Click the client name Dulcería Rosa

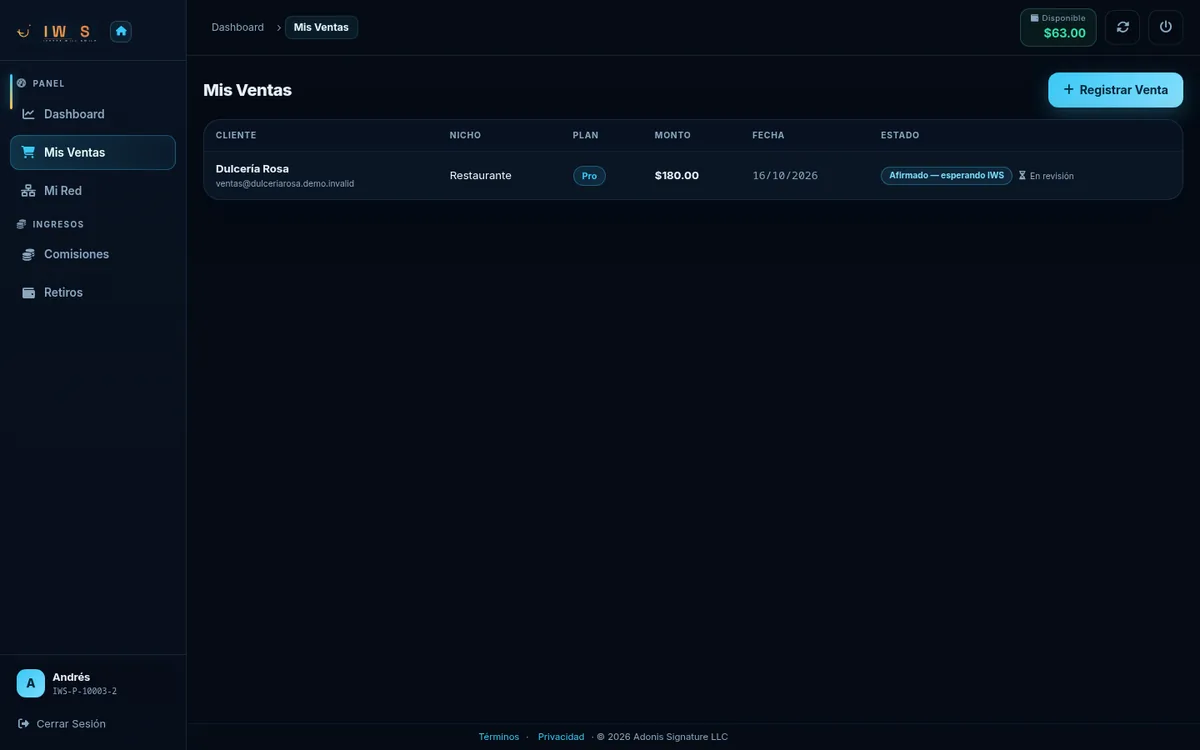[x=252, y=169]
